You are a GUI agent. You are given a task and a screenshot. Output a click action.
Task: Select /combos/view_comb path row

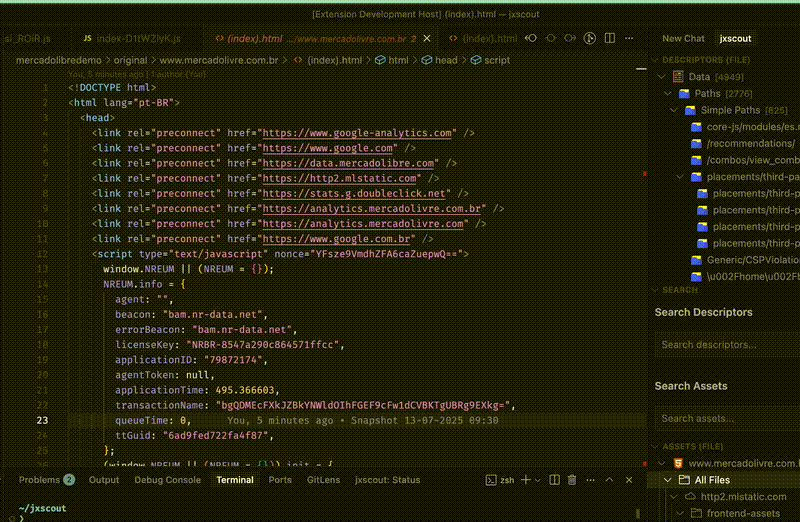pos(745,160)
